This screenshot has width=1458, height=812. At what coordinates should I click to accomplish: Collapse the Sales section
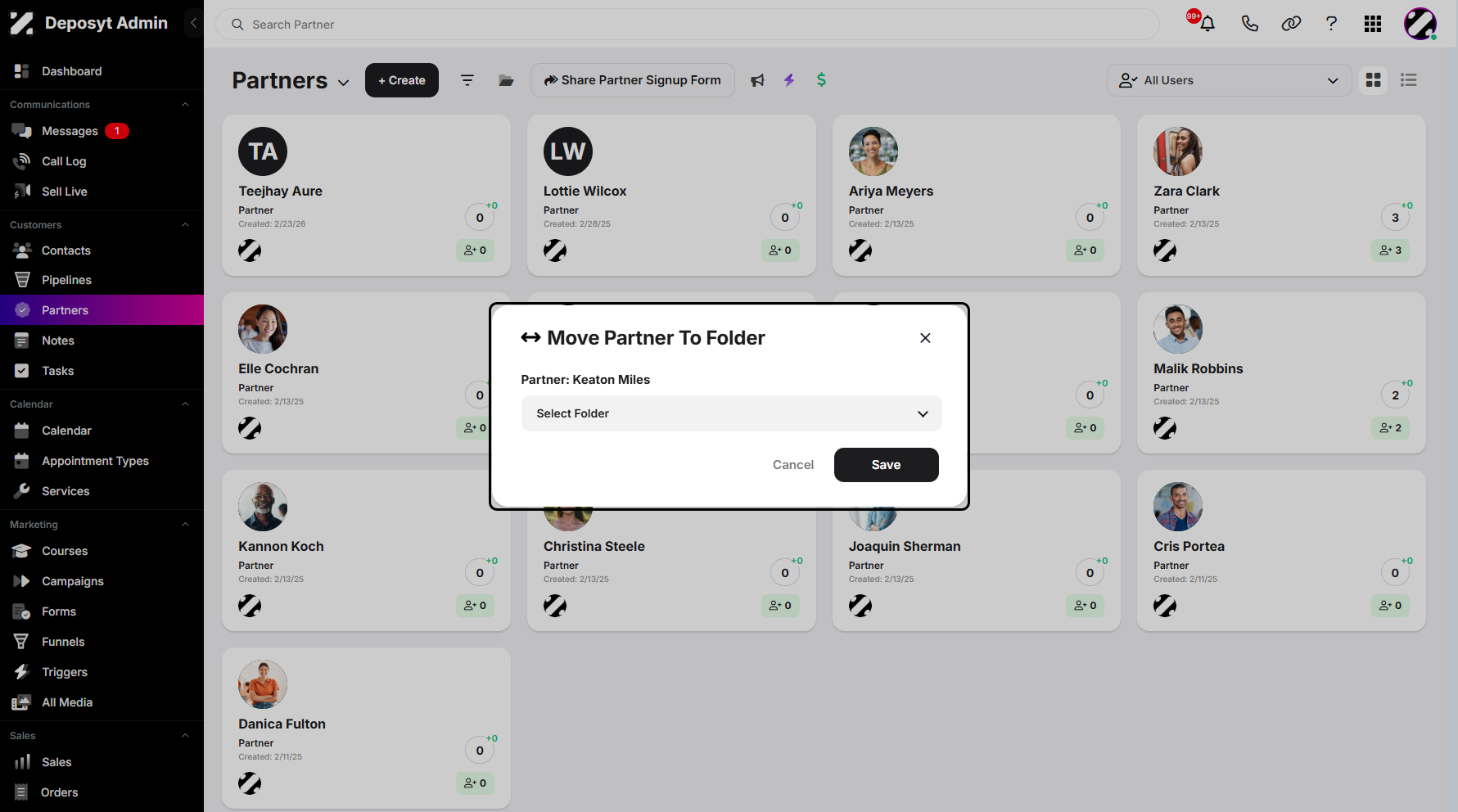click(185, 736)
